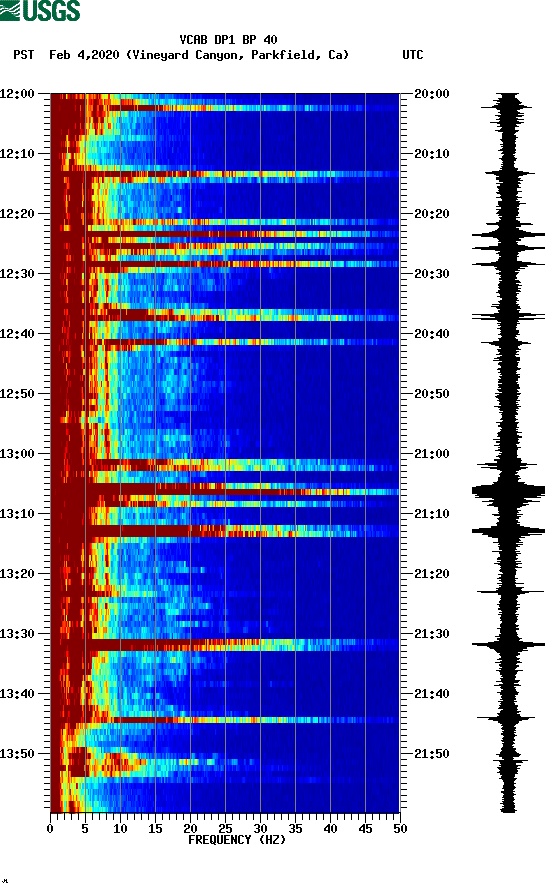Click the '12:00' PST time label

[18, 93]
